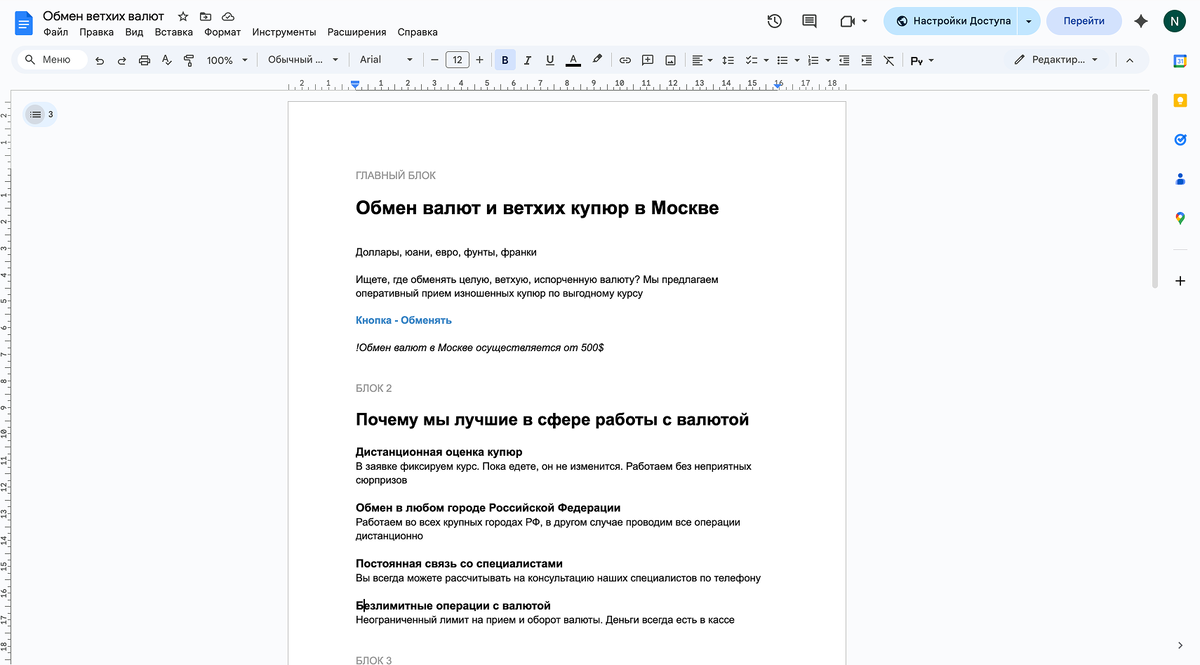Decrease indent of paragraph

[844, 60]
